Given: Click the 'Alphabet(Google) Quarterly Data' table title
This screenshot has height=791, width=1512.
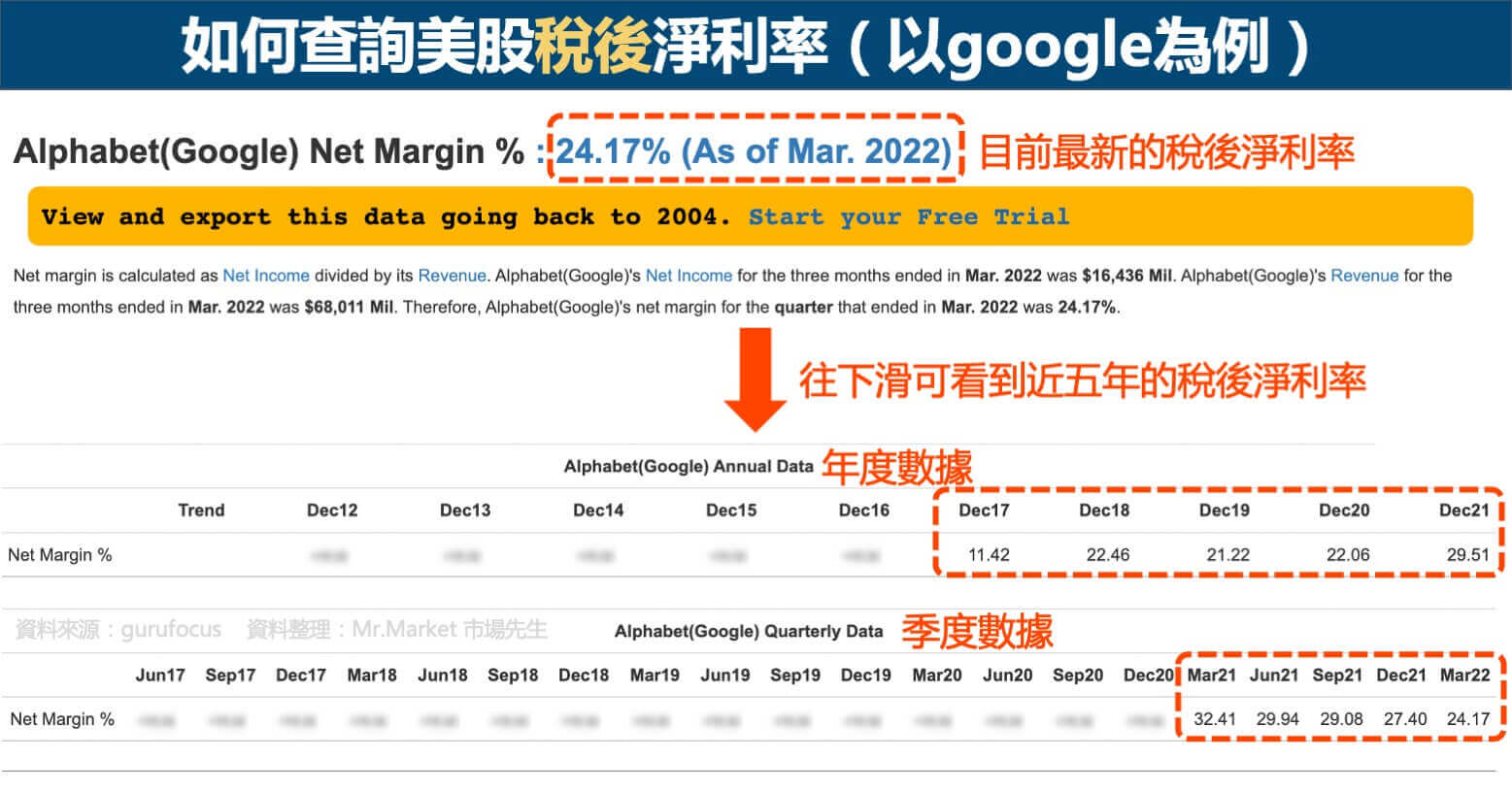Looking at the screenshot, I should click(x=749, y=632).
